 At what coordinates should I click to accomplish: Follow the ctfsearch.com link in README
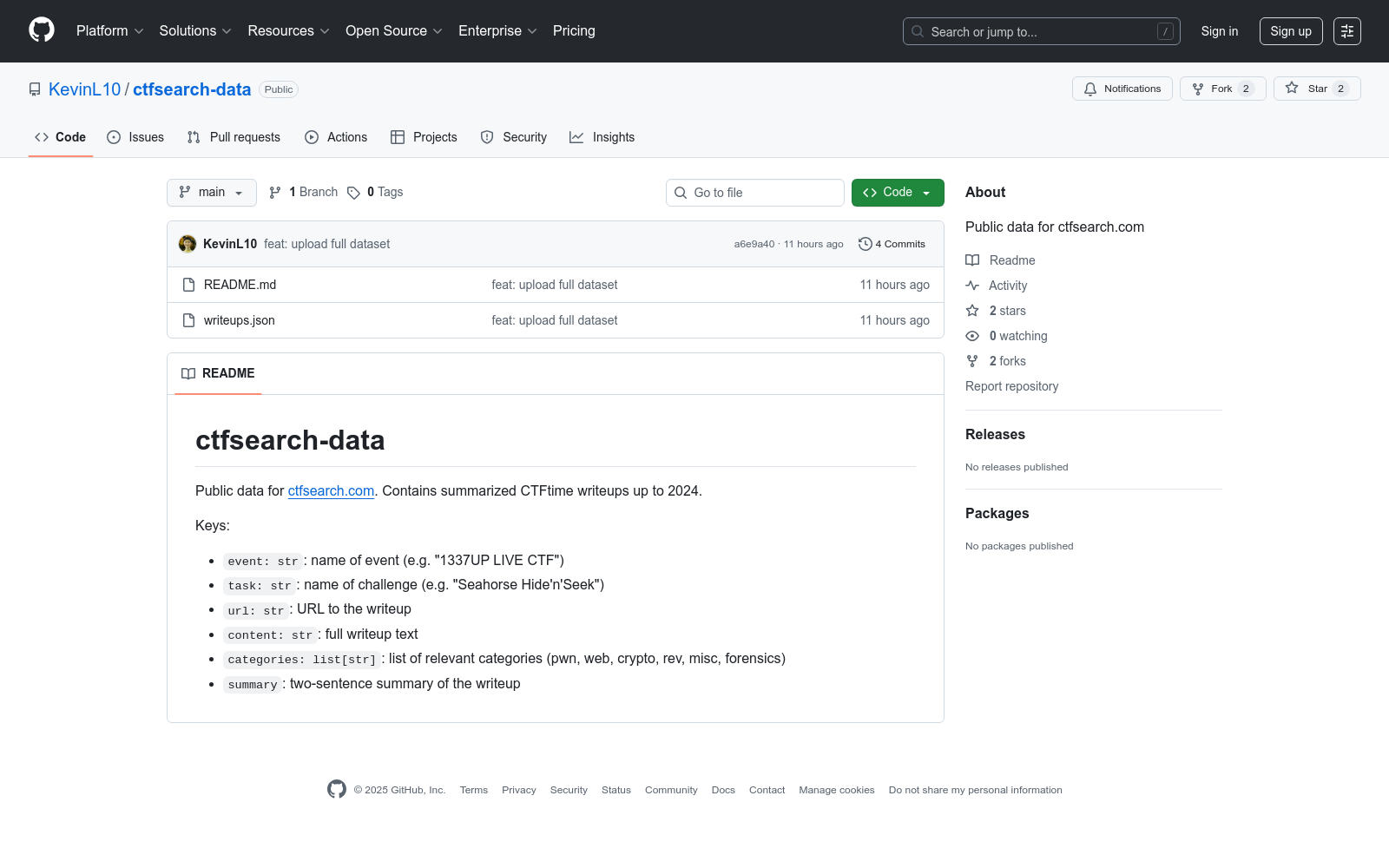pyautogui.click(x=331, y=490)
